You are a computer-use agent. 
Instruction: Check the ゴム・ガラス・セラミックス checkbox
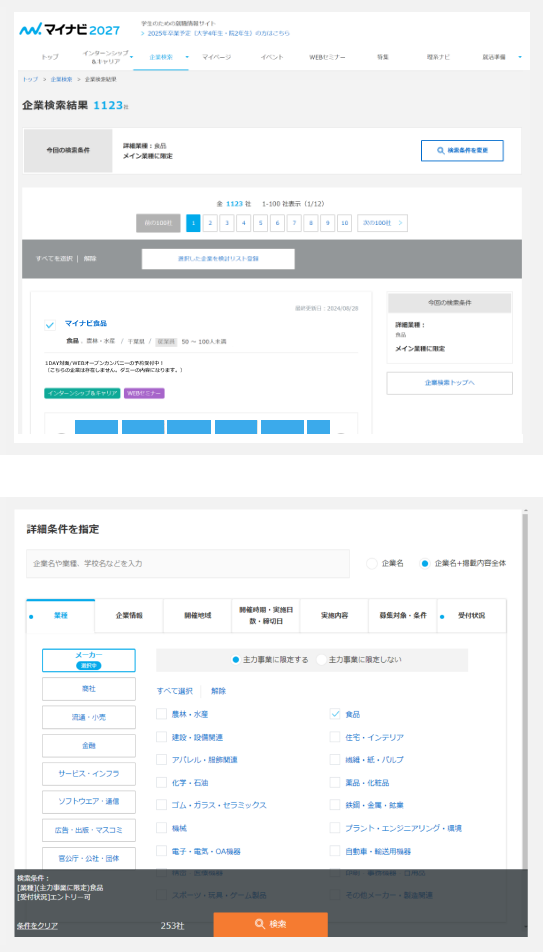[x=161, y=805]
